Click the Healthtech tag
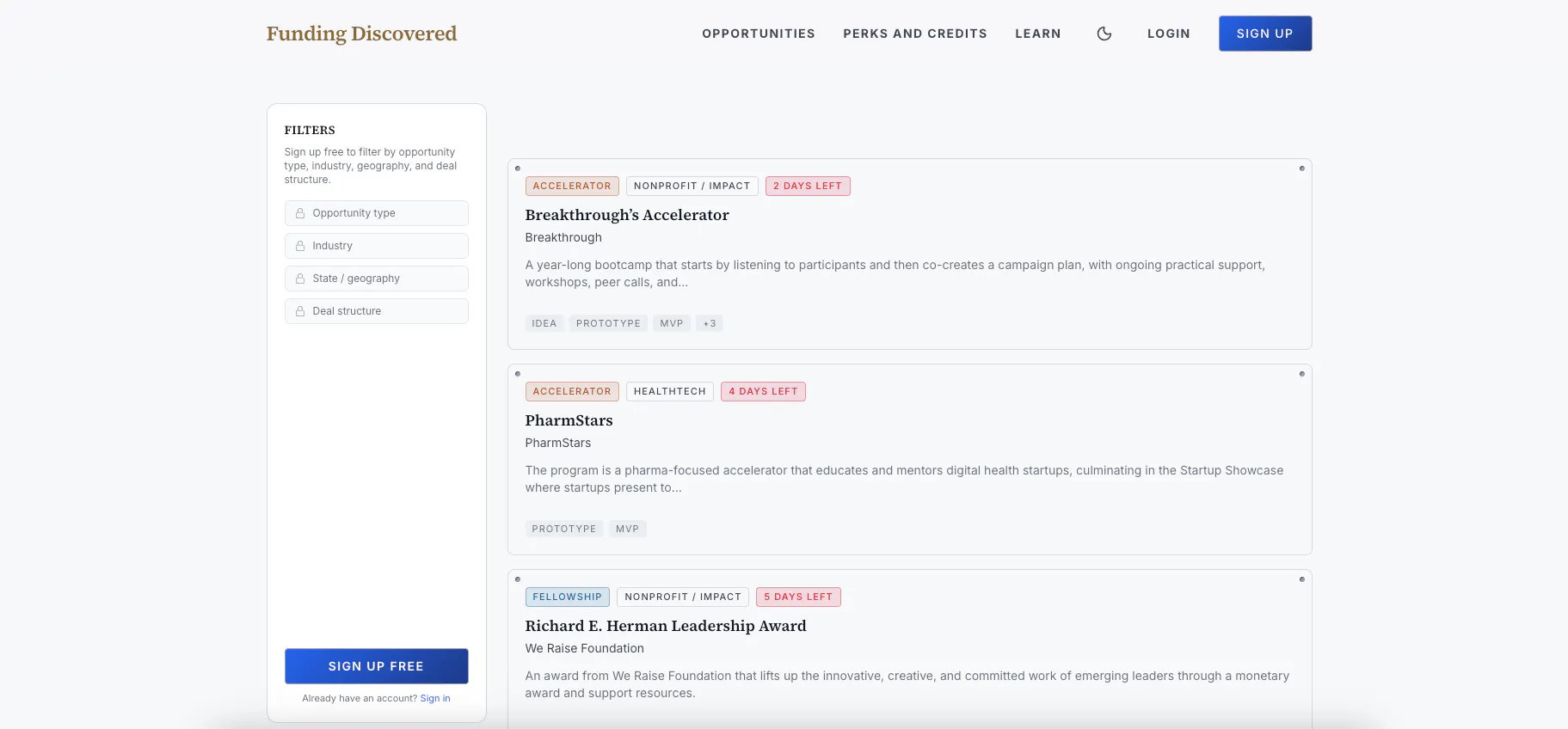 (669, 391)
